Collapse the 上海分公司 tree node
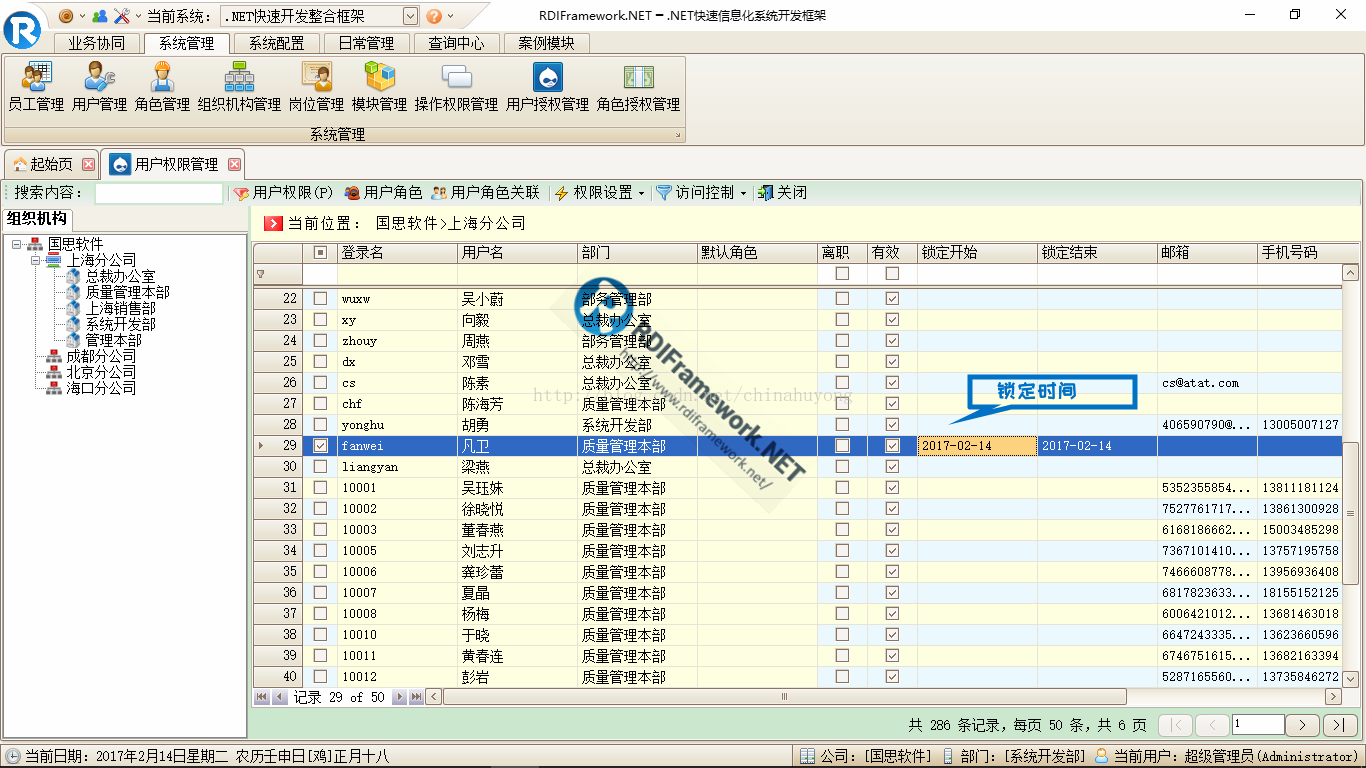The height and width of the screenshot is (768, 1366). 35,260
